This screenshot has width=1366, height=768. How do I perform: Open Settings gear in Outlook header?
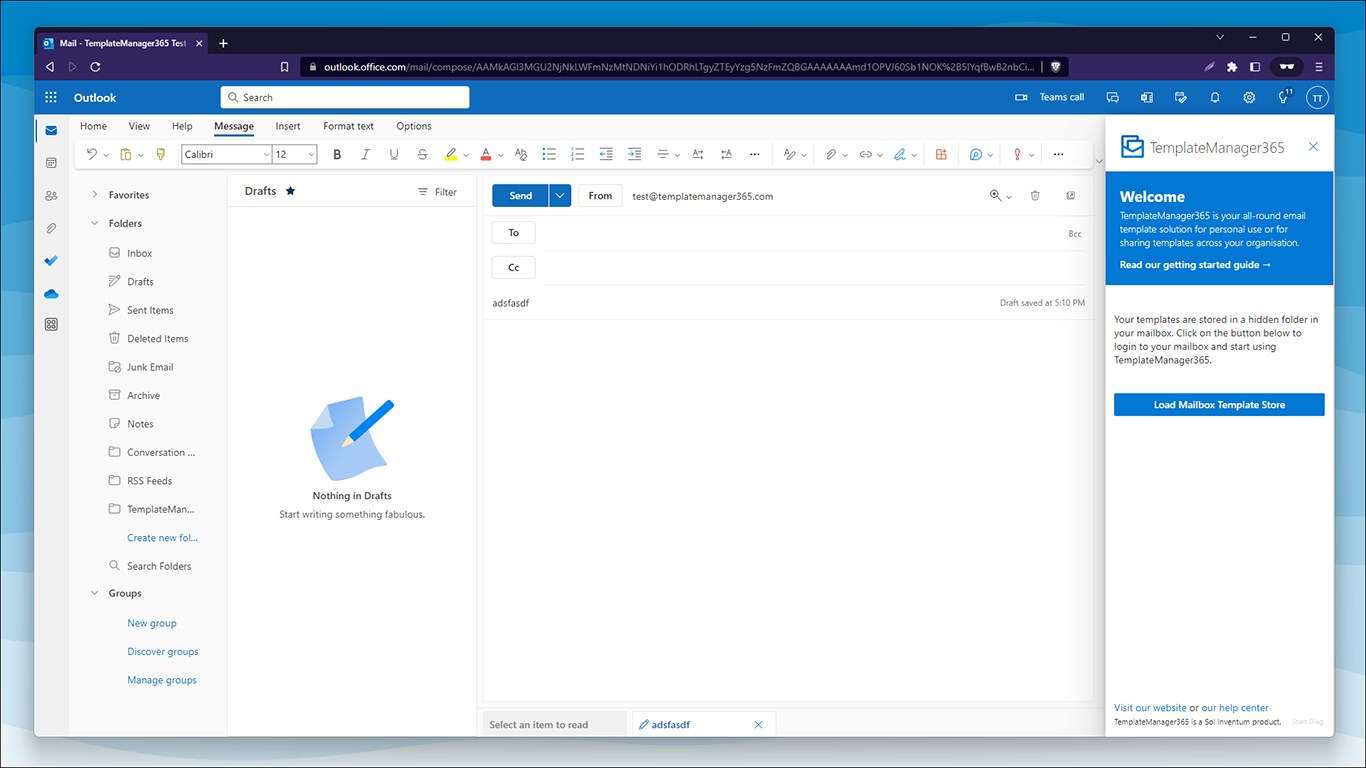(x=1249, y=97)
